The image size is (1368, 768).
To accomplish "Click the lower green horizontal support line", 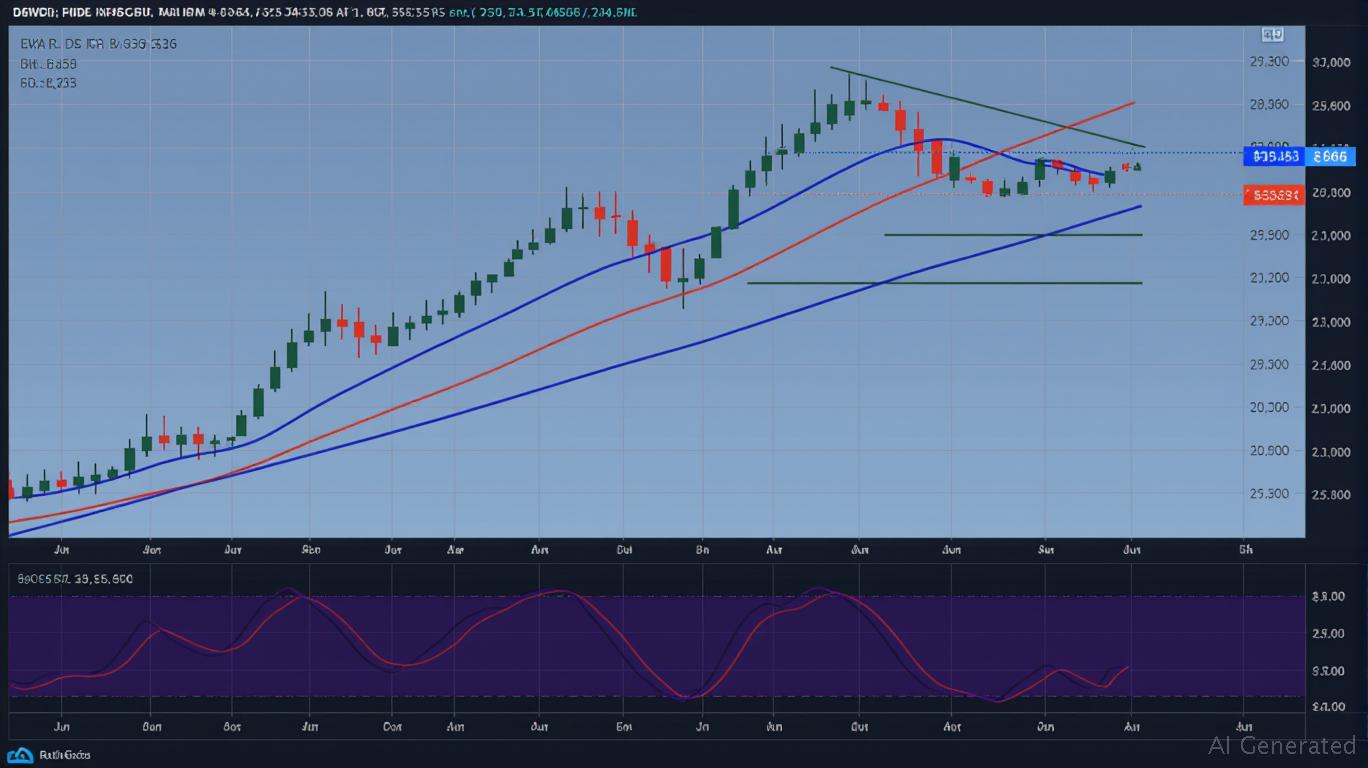I will click(x=944, y=283).
